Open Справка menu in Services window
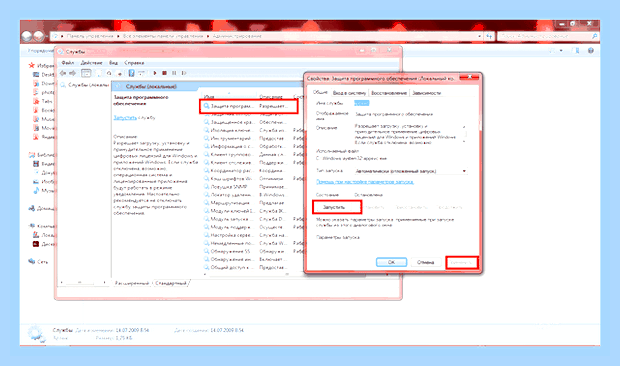This screenshot has height=366, width=620. click(134, 63)
